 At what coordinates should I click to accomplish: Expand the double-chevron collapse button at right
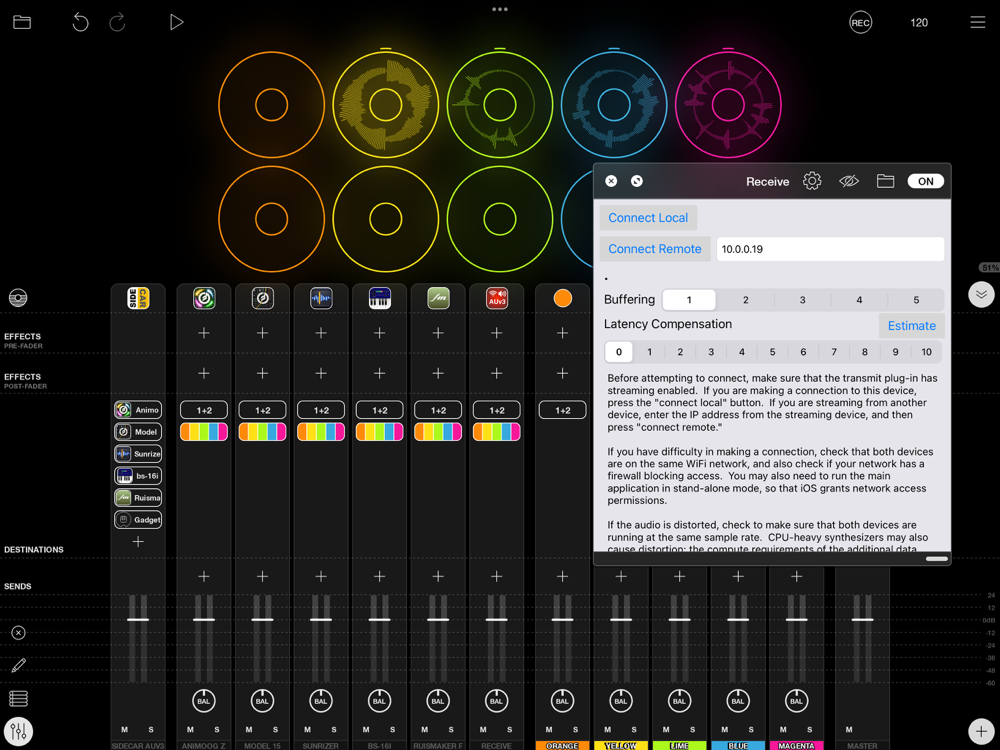(x=981, y=295)
